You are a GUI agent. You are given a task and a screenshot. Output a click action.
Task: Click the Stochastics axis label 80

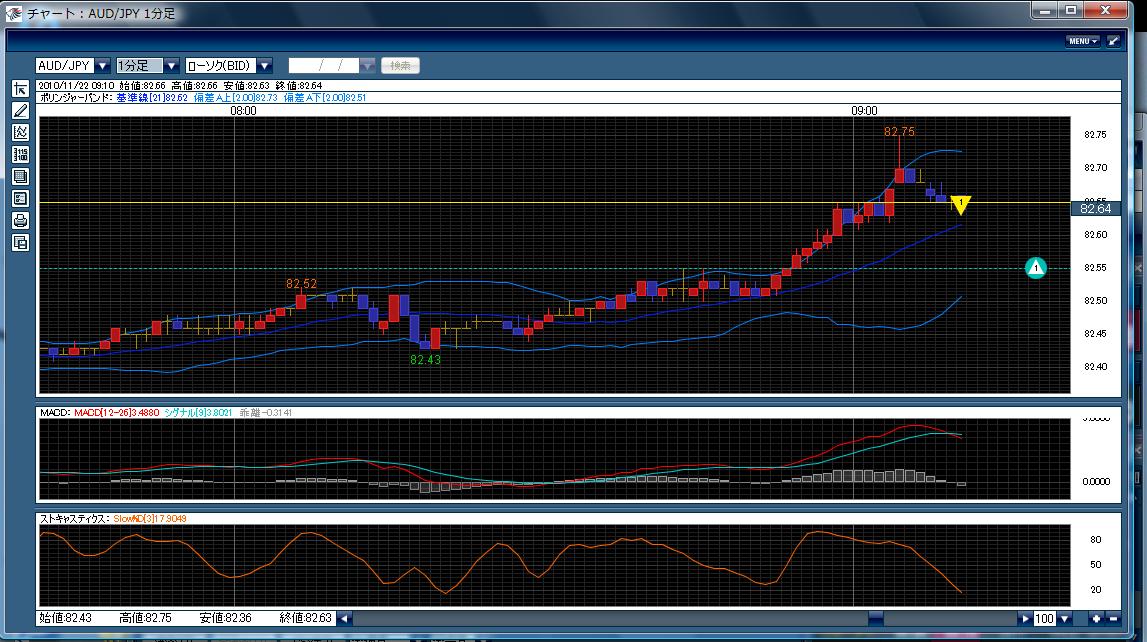pyautogui.click(x=1095, y=540)
